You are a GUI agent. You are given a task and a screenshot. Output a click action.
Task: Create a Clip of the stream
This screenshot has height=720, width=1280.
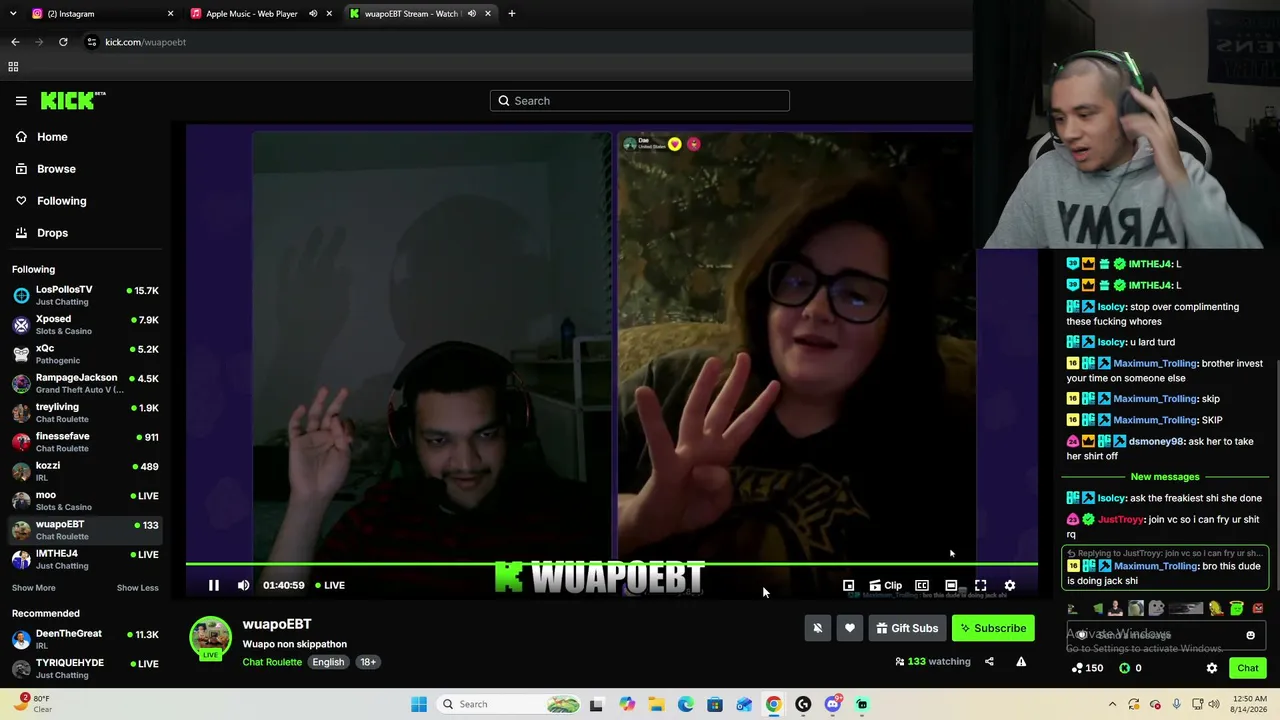click(885, 585)
